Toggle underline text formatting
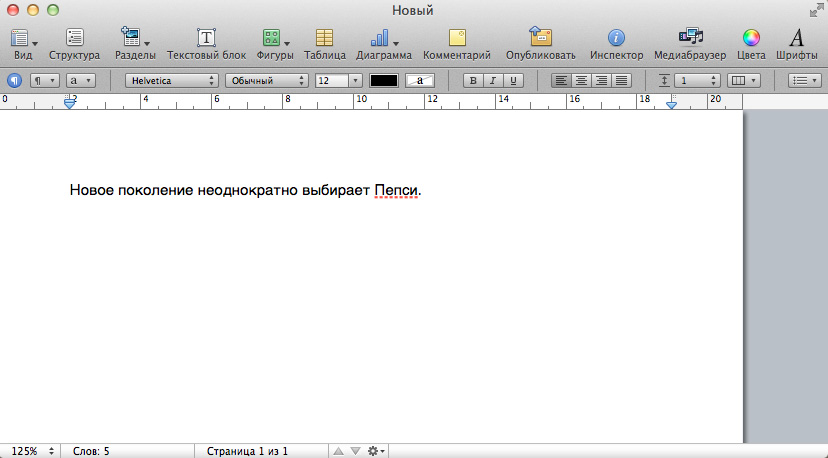Image resolution: width=828 pixels, height=458 pixels. point(513,80)
